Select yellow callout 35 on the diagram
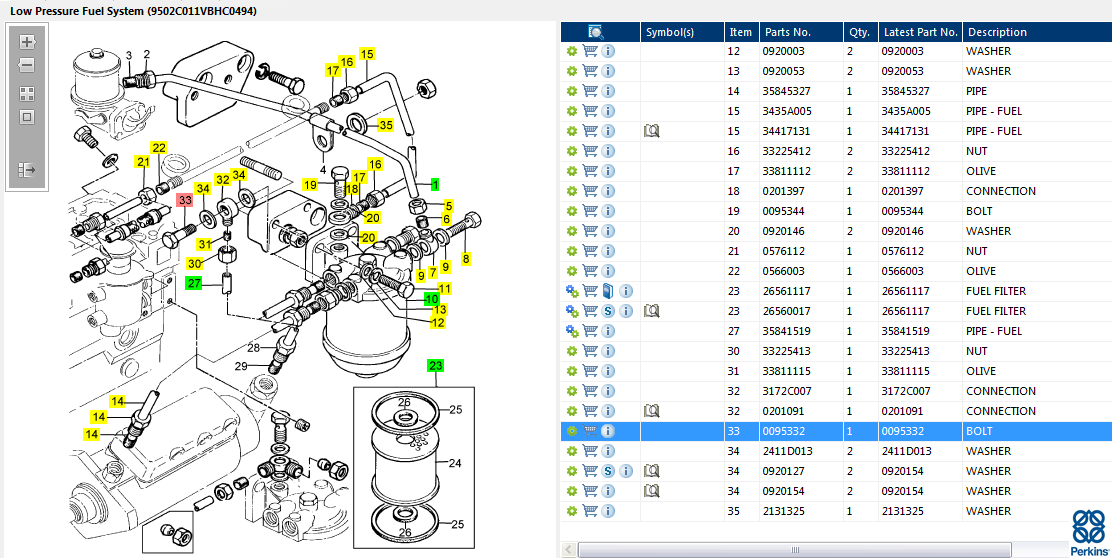Screen dimensions: 1112x558 pos(385,125)
